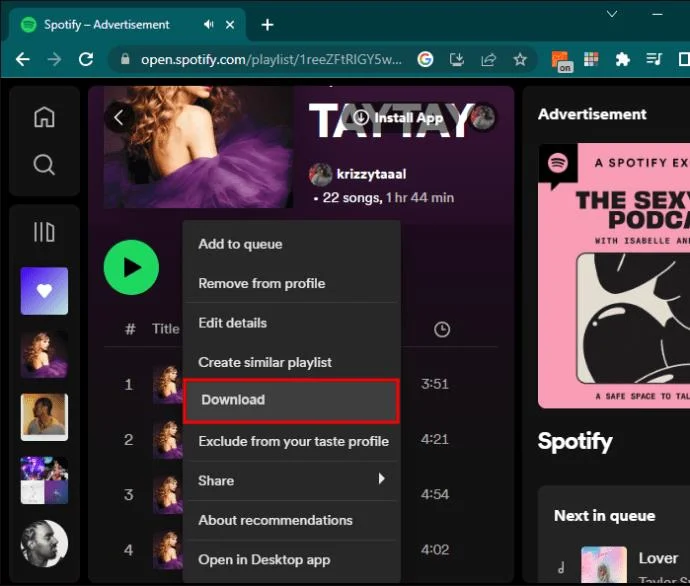Click the Title column header
The width and height of the screenshot is (690, 586).
(166, 329)
